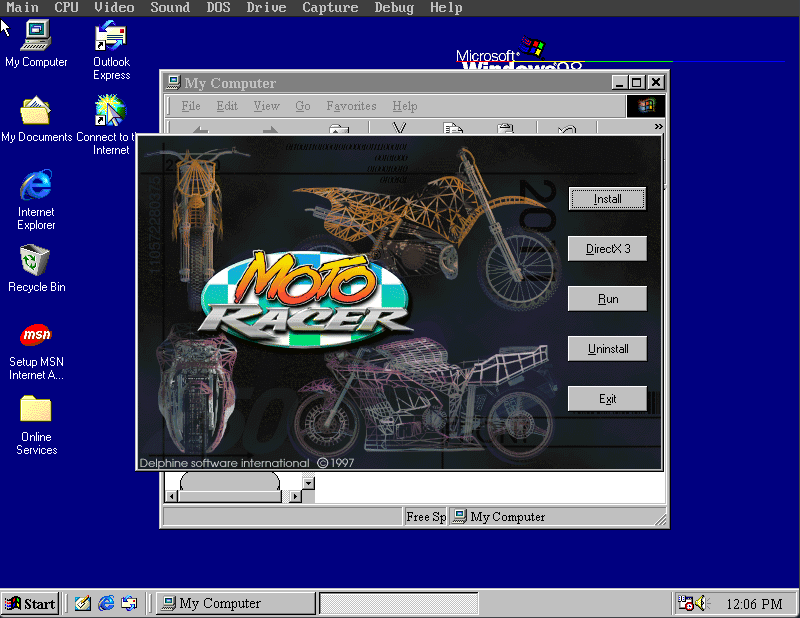Screen dimensions: 800x618
Task: Click the scroll right arrow in My Computer
Action: click(295, 496)
